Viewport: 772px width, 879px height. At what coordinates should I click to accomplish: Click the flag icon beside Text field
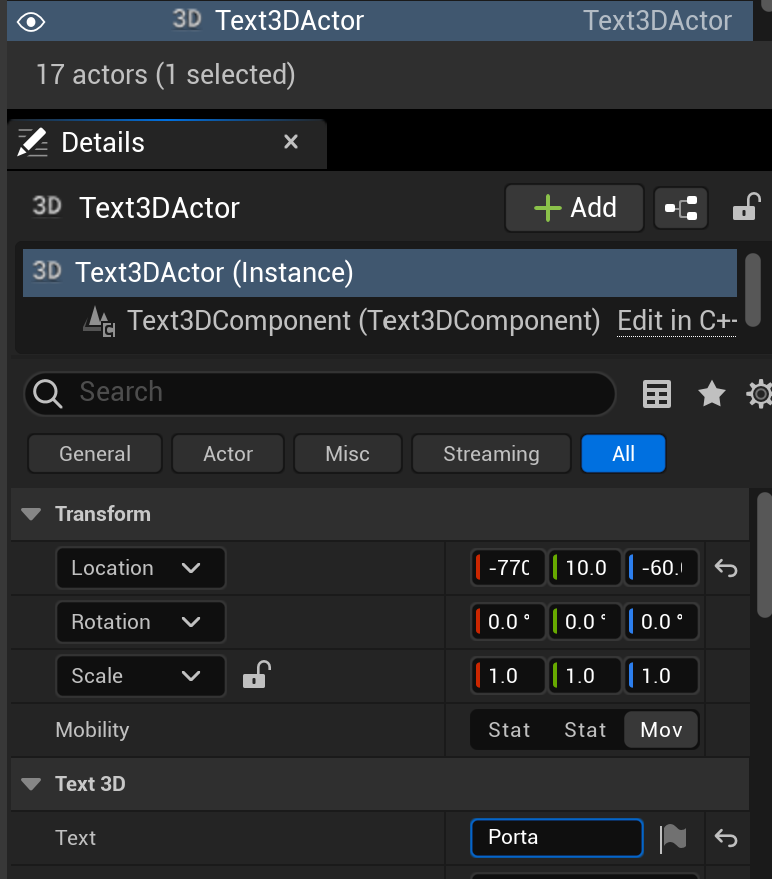pyautogui.click(x=674, y=838)
